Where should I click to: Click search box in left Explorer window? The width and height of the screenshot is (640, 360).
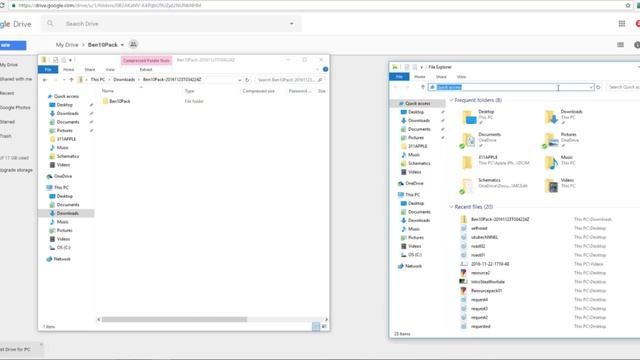pos(289,80)
